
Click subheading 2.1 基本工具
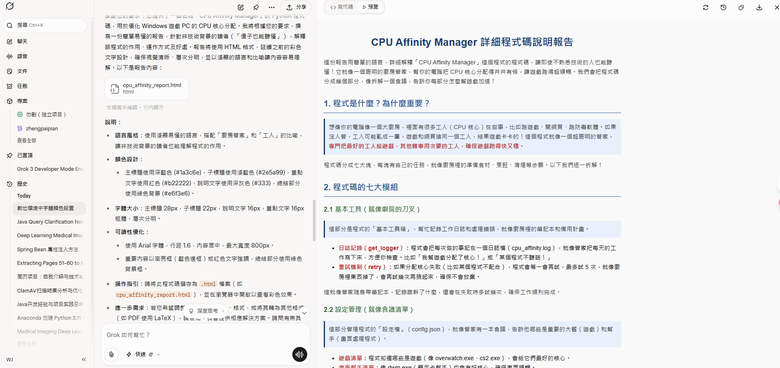coord(373,209)
